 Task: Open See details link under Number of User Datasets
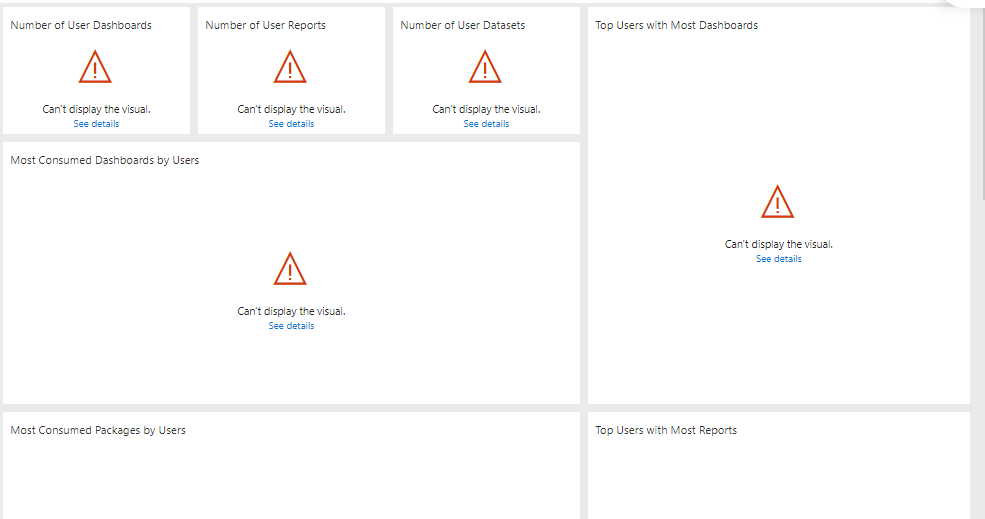pyautogui.click(x=486, y=124)
